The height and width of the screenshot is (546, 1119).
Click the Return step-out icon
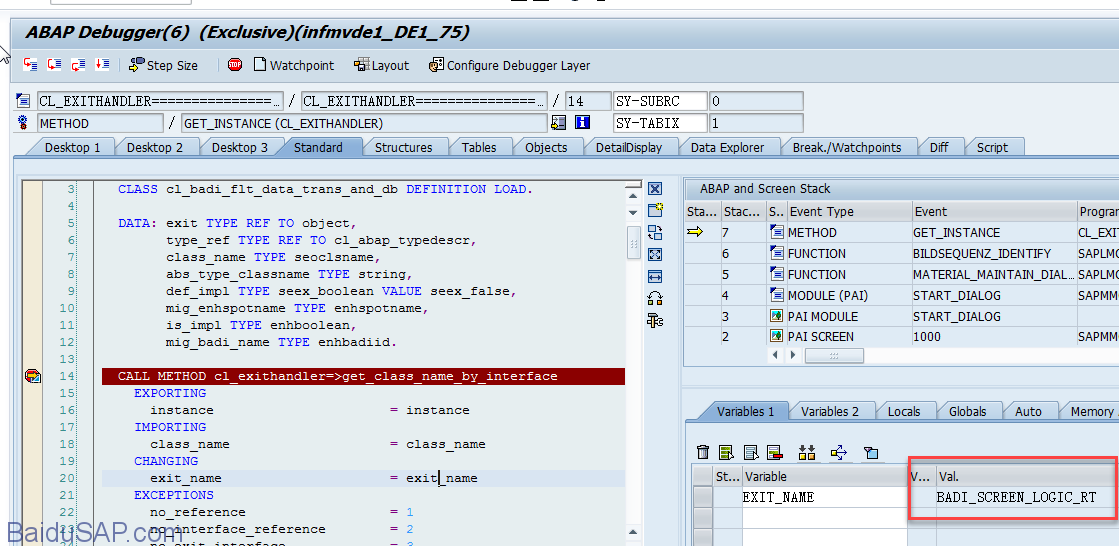[x=78, y=65]
